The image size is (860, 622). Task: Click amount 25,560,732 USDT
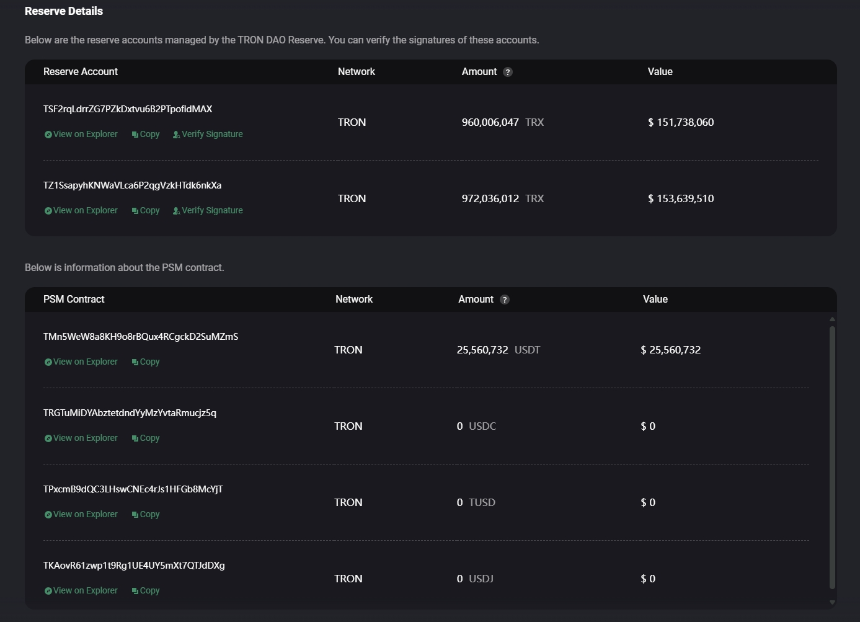point(499,350)
